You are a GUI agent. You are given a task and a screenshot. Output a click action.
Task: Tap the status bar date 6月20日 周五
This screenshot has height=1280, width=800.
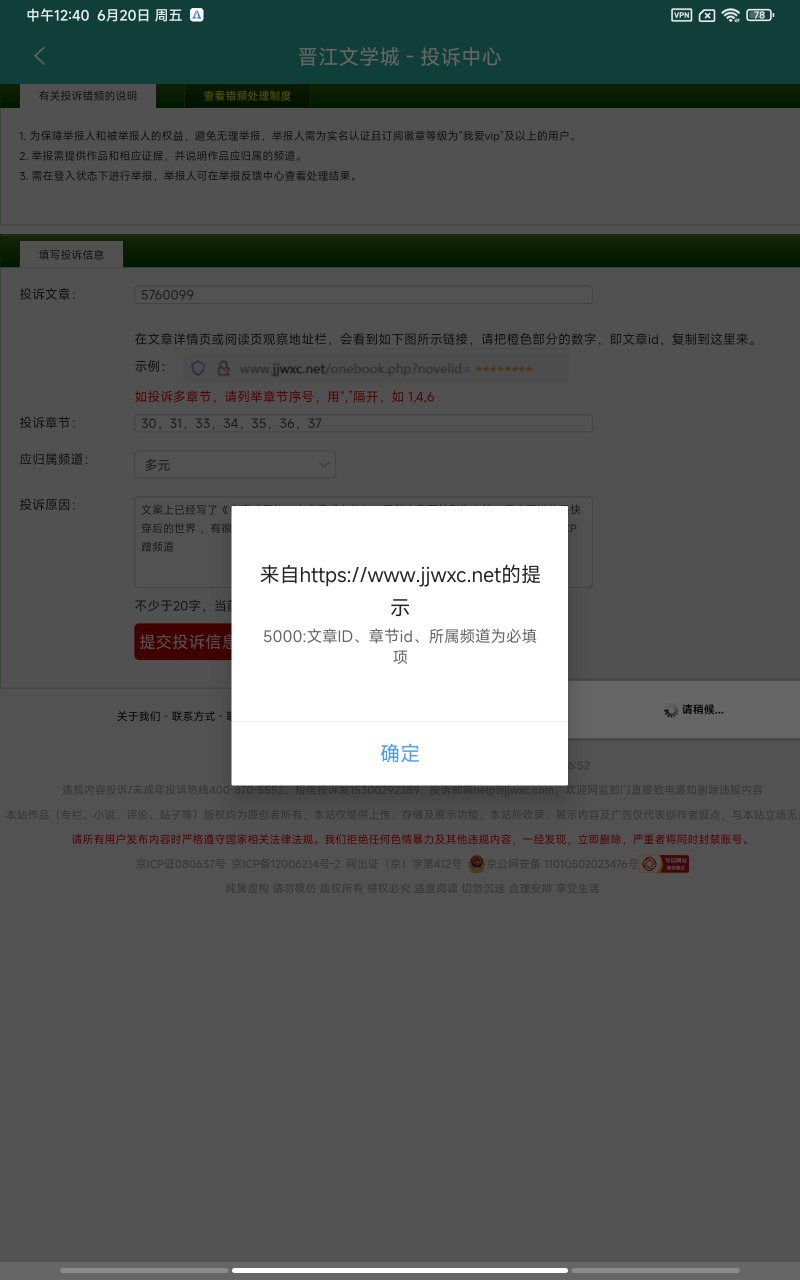pos(139,15)
